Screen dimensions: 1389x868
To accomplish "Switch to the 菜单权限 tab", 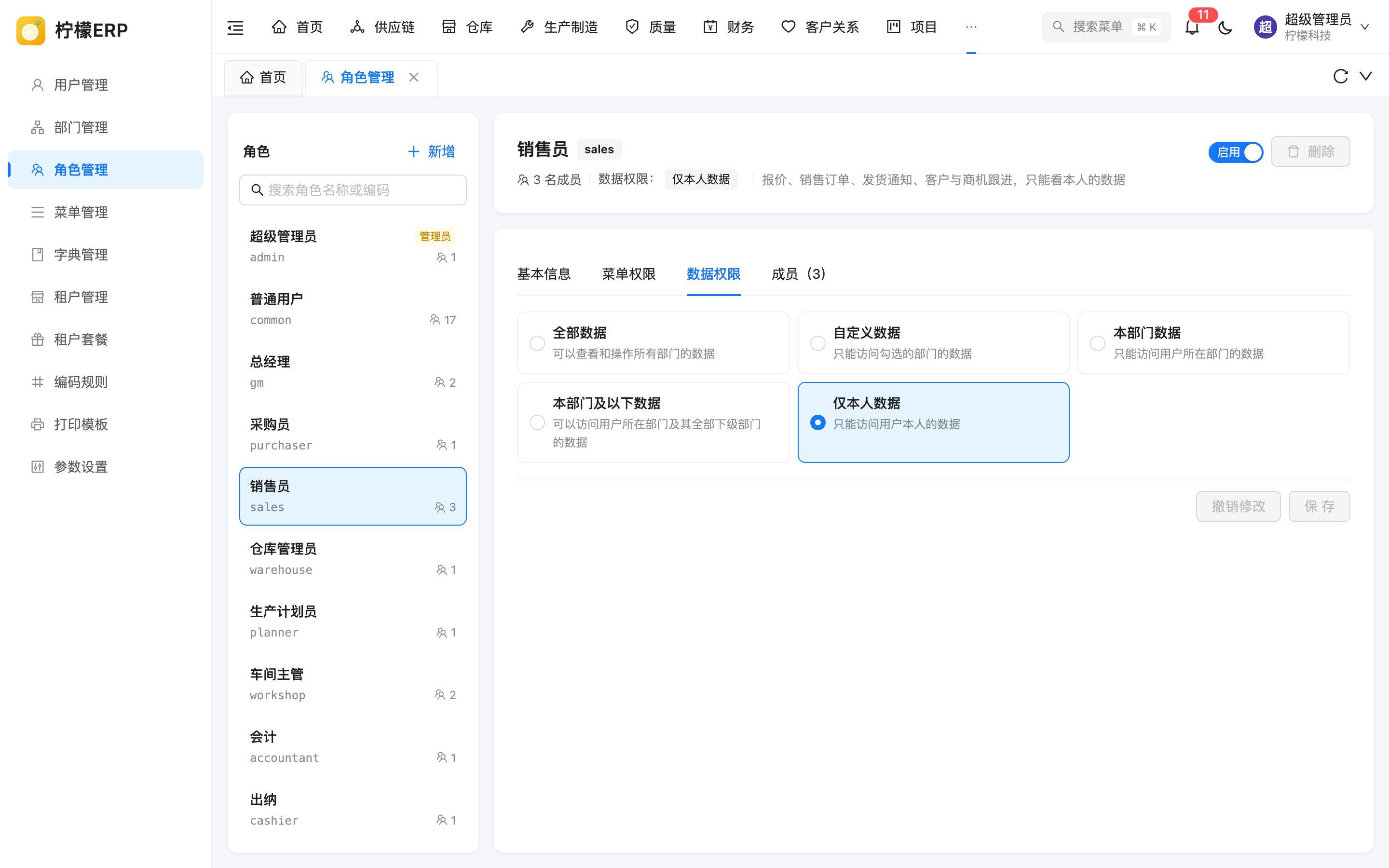I will tap(628, 274).
